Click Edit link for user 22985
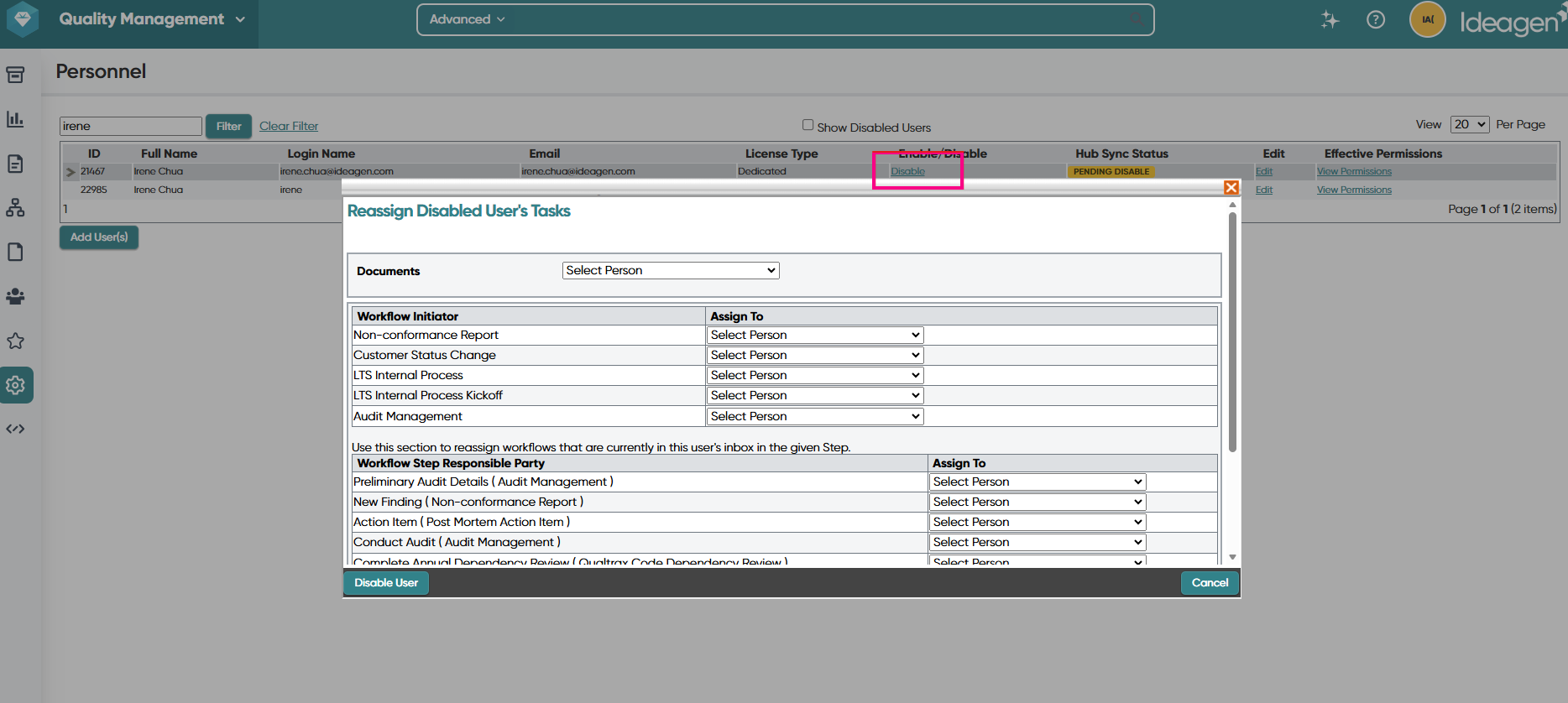The height and width of the screenshot is (703, 1568). [1264, 190]
